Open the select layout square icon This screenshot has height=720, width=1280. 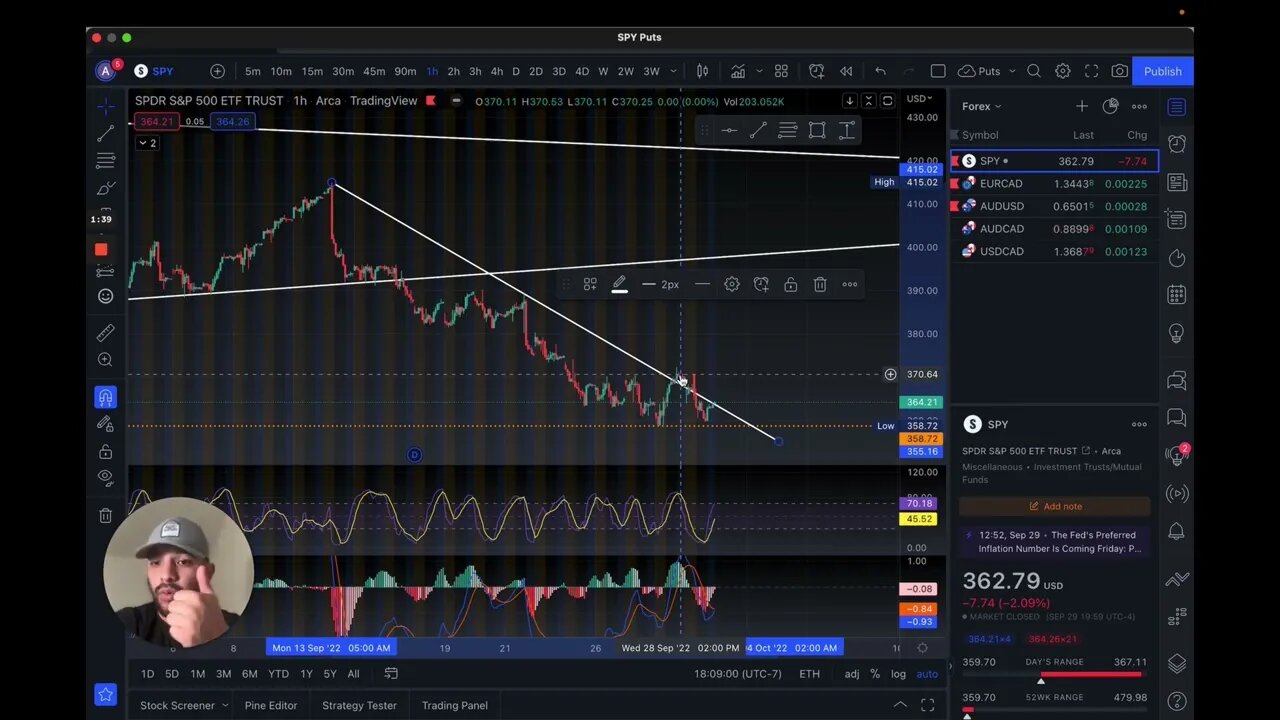click(x=938, y=71)
